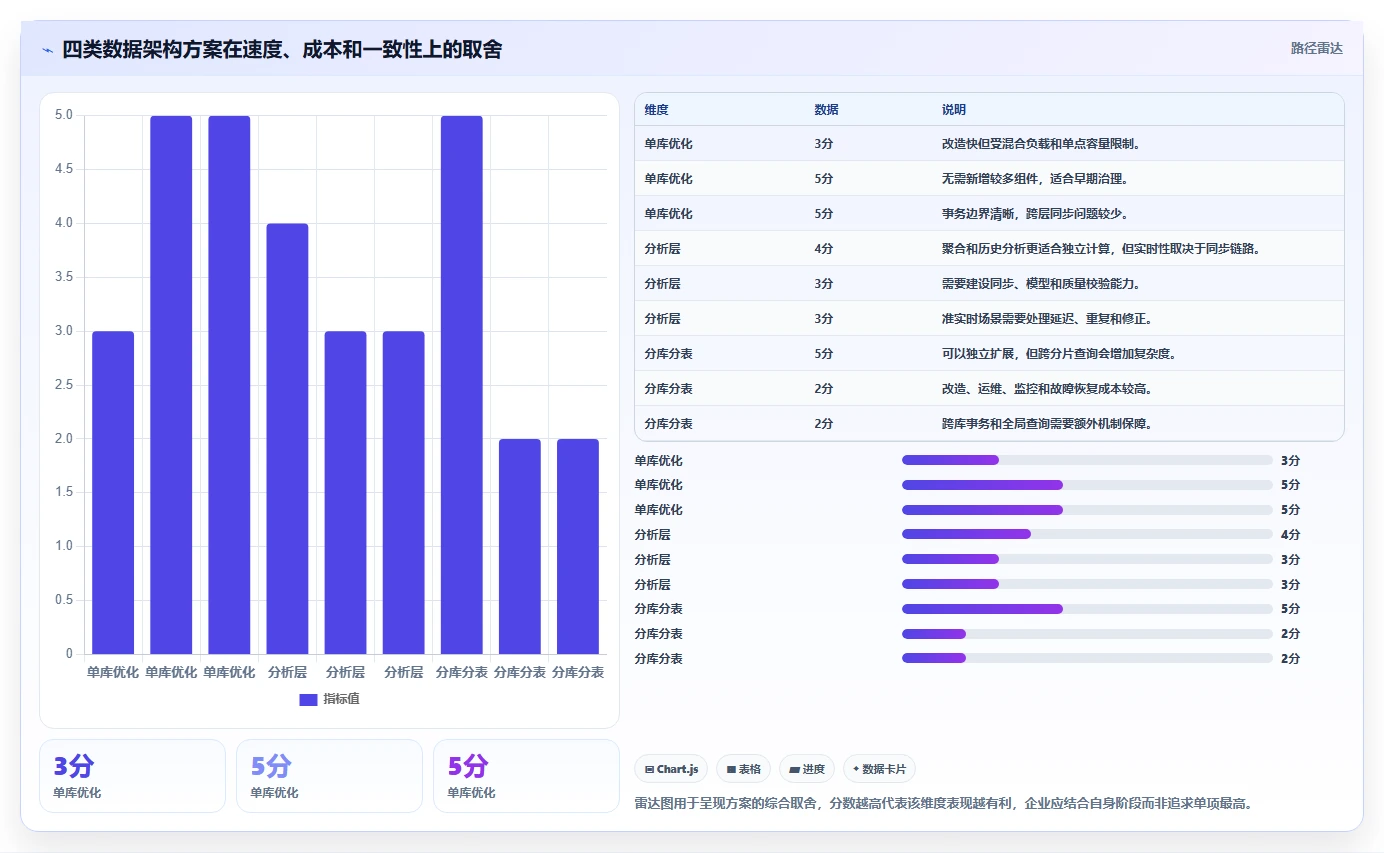Select the 单库优化 chart bar reaching 3.0
Screen dimensions: 1384x853
(113, 493)
